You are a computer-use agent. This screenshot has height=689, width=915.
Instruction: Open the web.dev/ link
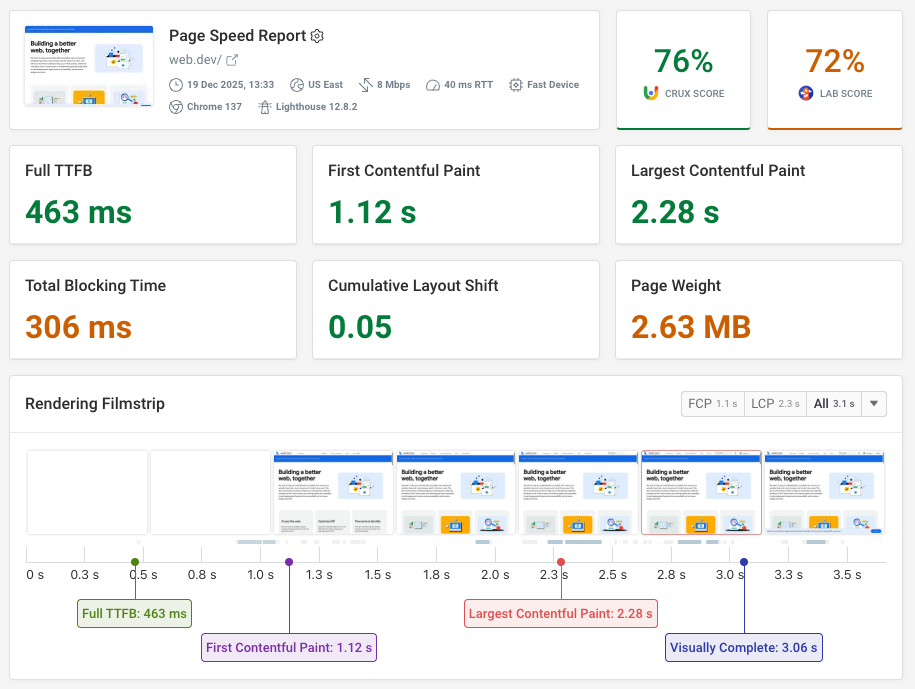[194, 59]
